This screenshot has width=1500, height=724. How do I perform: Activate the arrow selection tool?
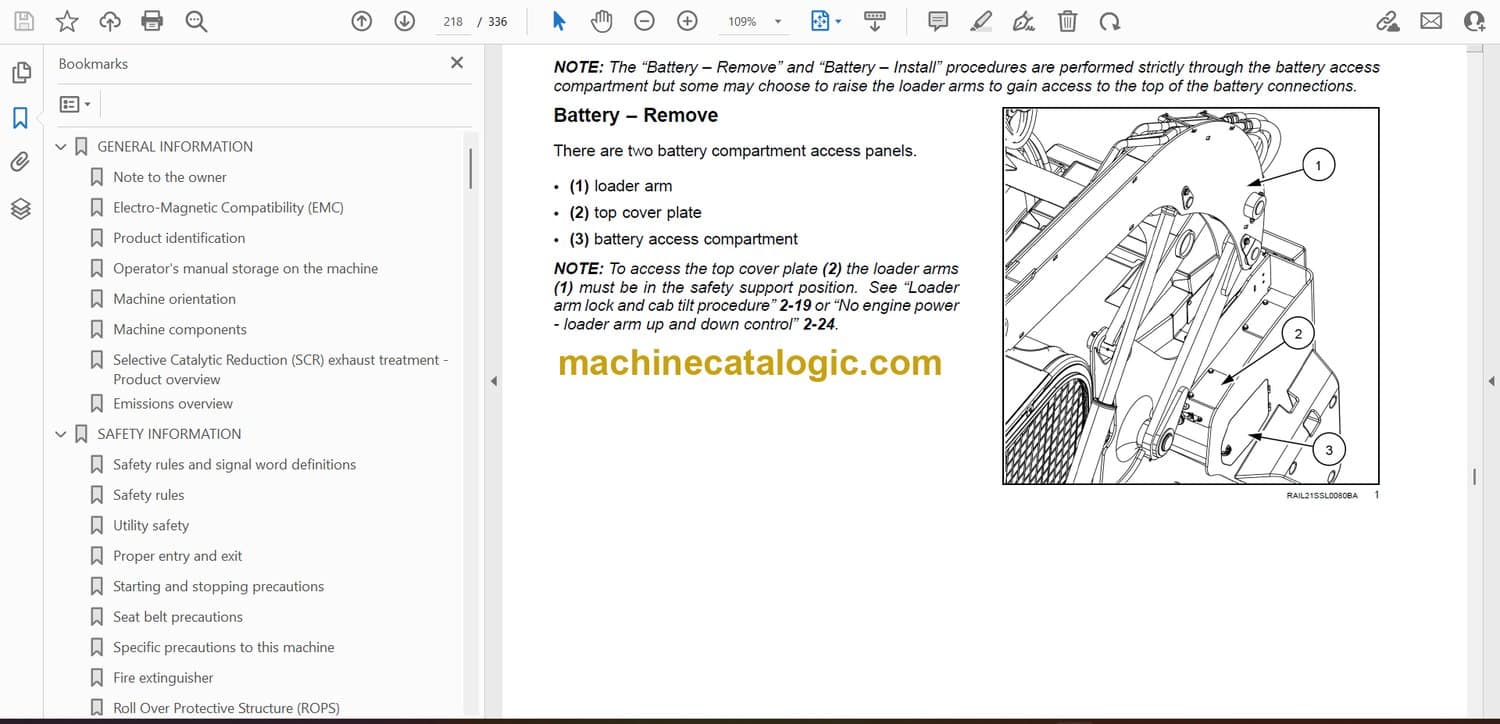click(559, 21)
